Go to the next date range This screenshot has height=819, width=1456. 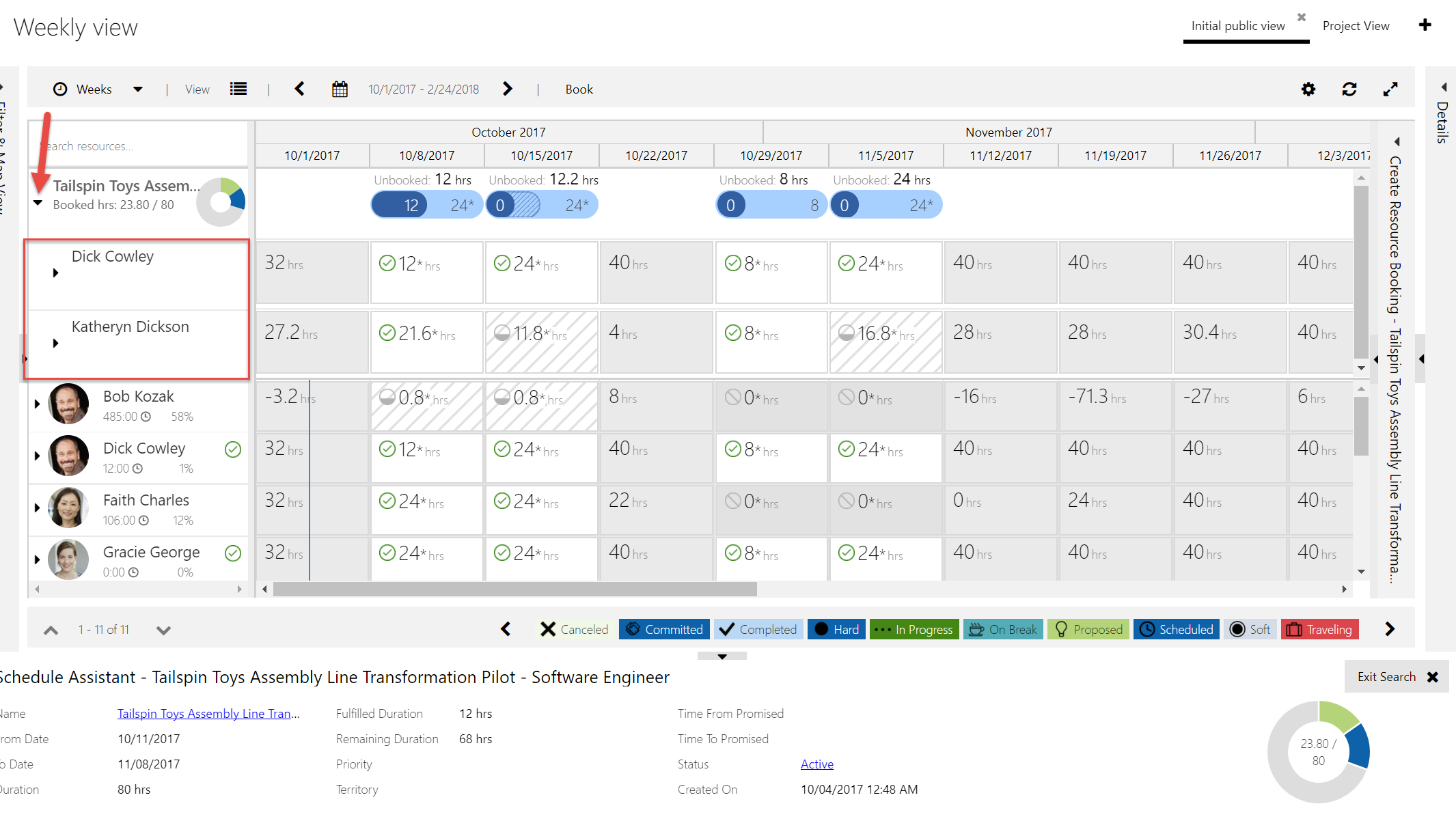point(507,89)
